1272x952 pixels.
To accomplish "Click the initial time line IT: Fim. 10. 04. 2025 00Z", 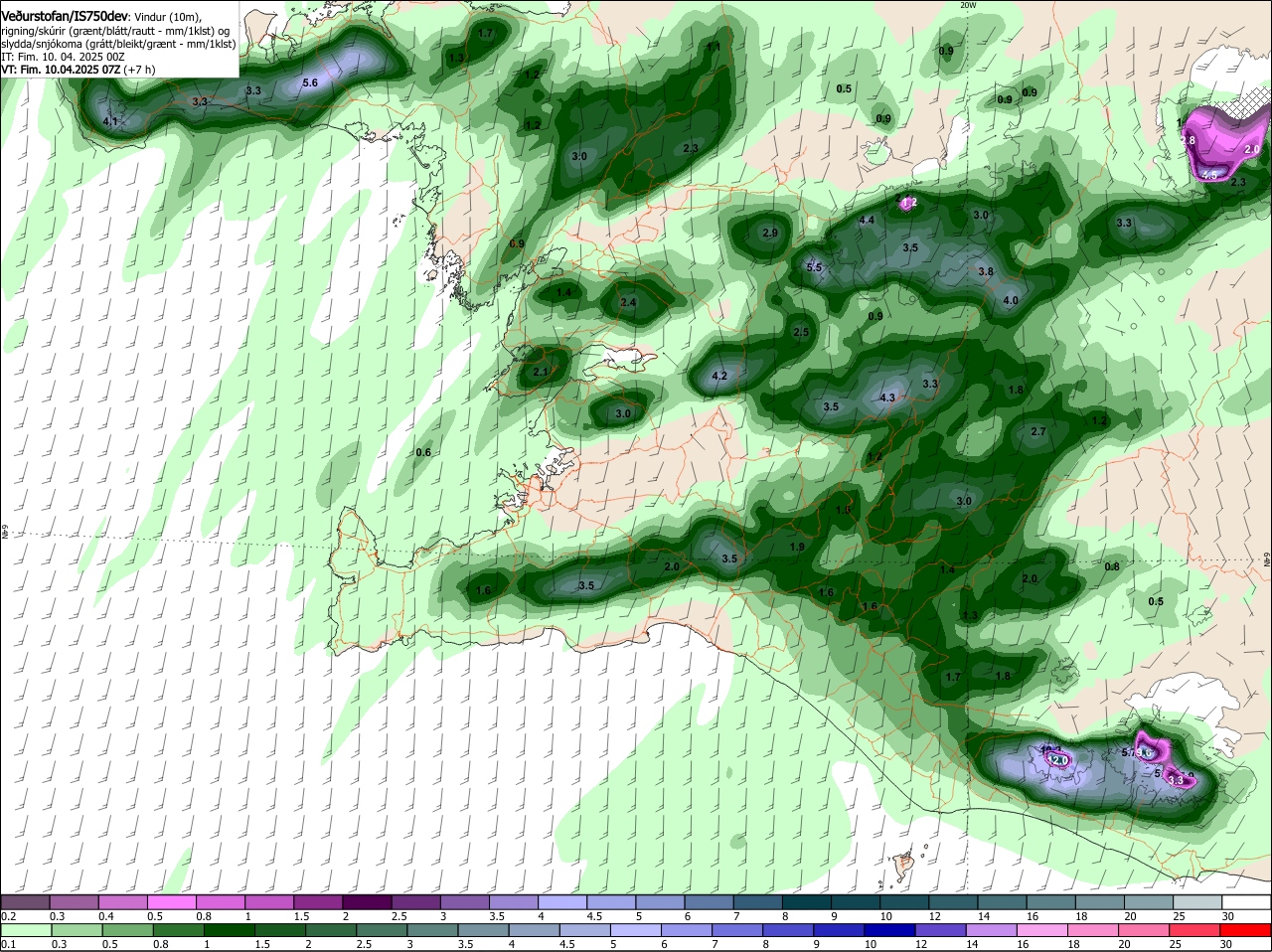I will [63, 58].
